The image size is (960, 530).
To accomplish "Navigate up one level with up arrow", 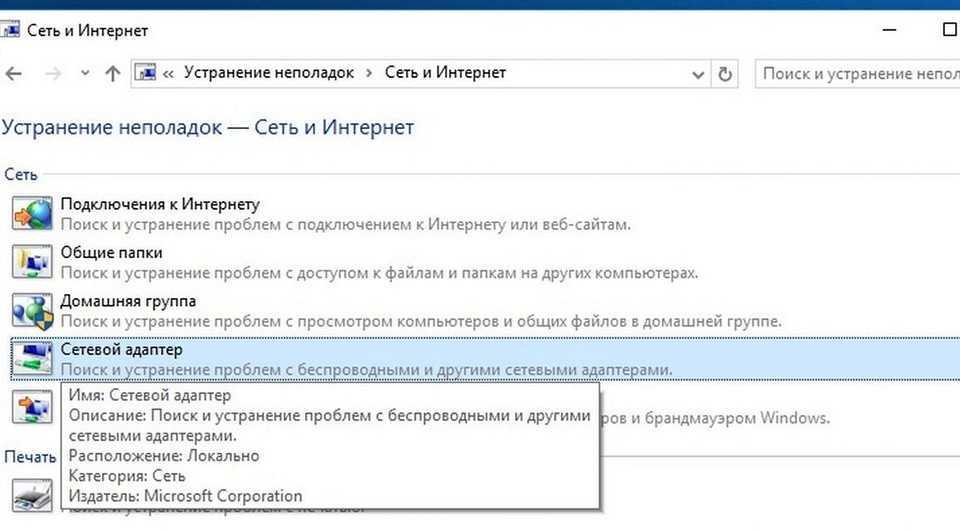I will coord(113,74).
